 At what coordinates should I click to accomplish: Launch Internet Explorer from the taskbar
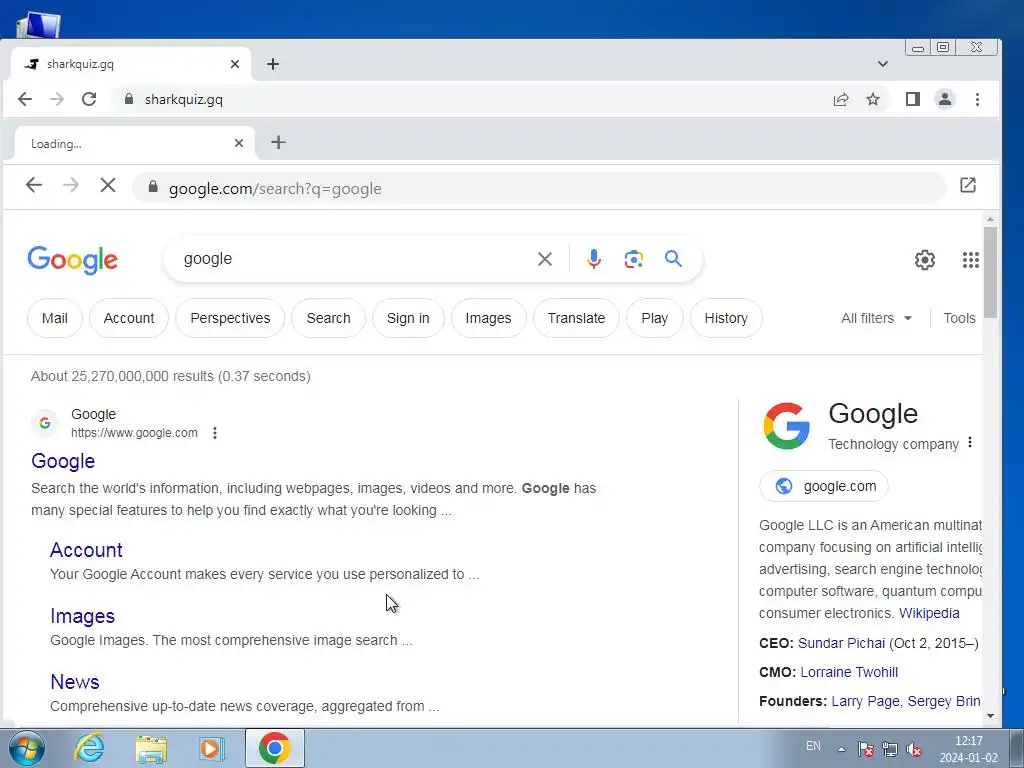tap(89, 748)
